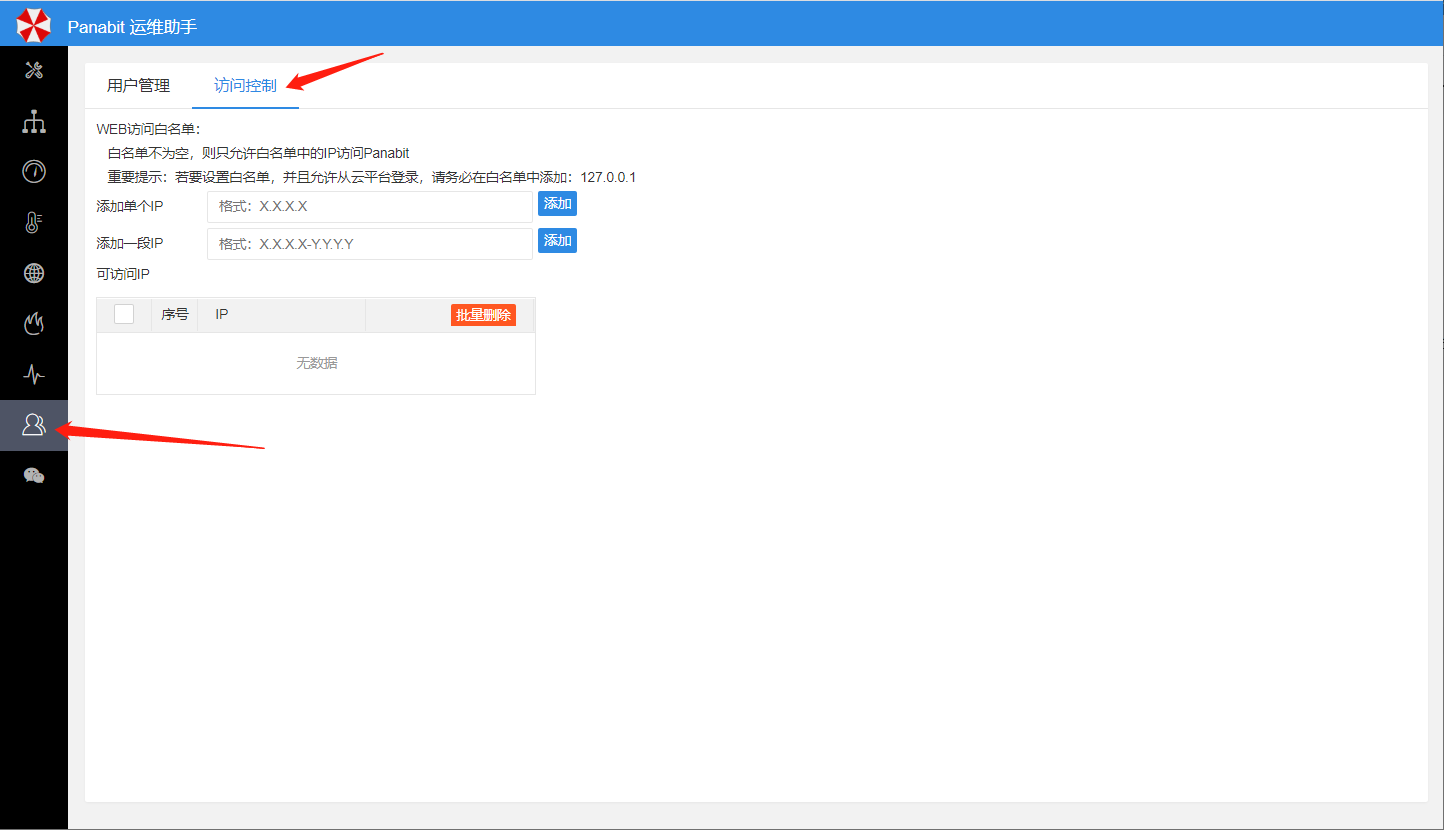This screenshot has height=830, width=1444.
Task: Switch to the 用户管理 tab
Action: tap(138, 86)
